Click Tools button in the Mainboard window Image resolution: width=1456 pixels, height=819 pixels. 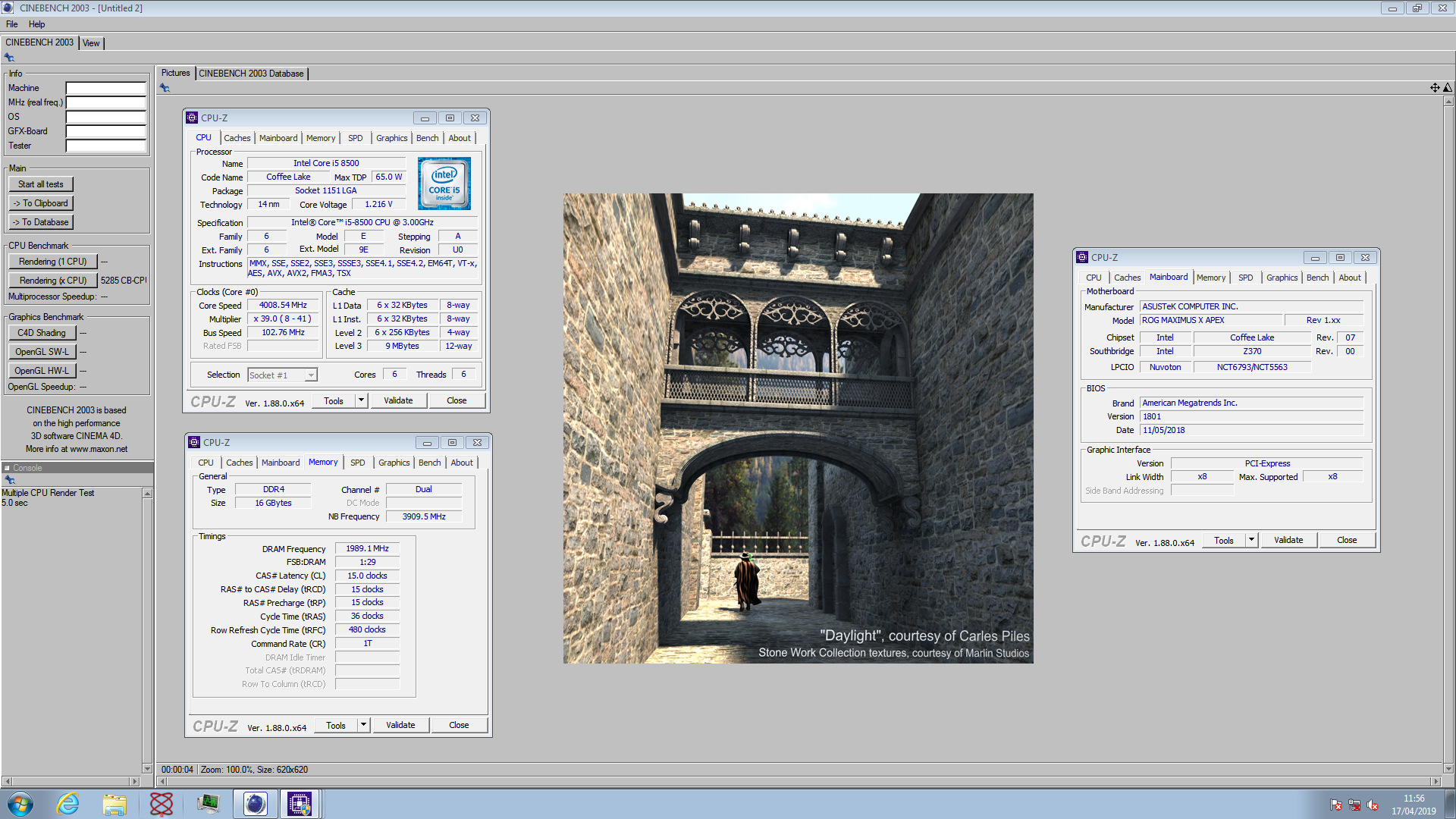pyautogui.click(x=1224, y=540)
